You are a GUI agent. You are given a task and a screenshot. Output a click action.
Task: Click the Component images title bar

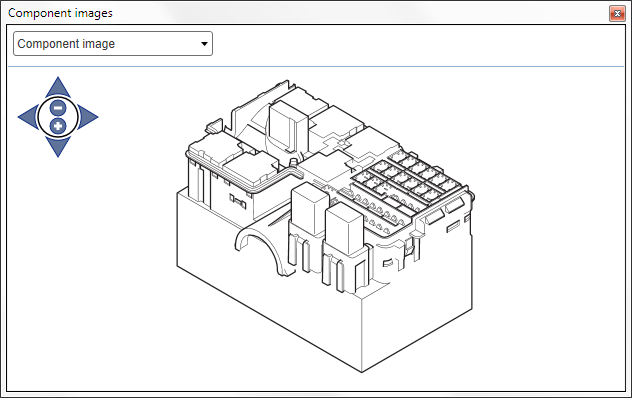tap(306, 13)
